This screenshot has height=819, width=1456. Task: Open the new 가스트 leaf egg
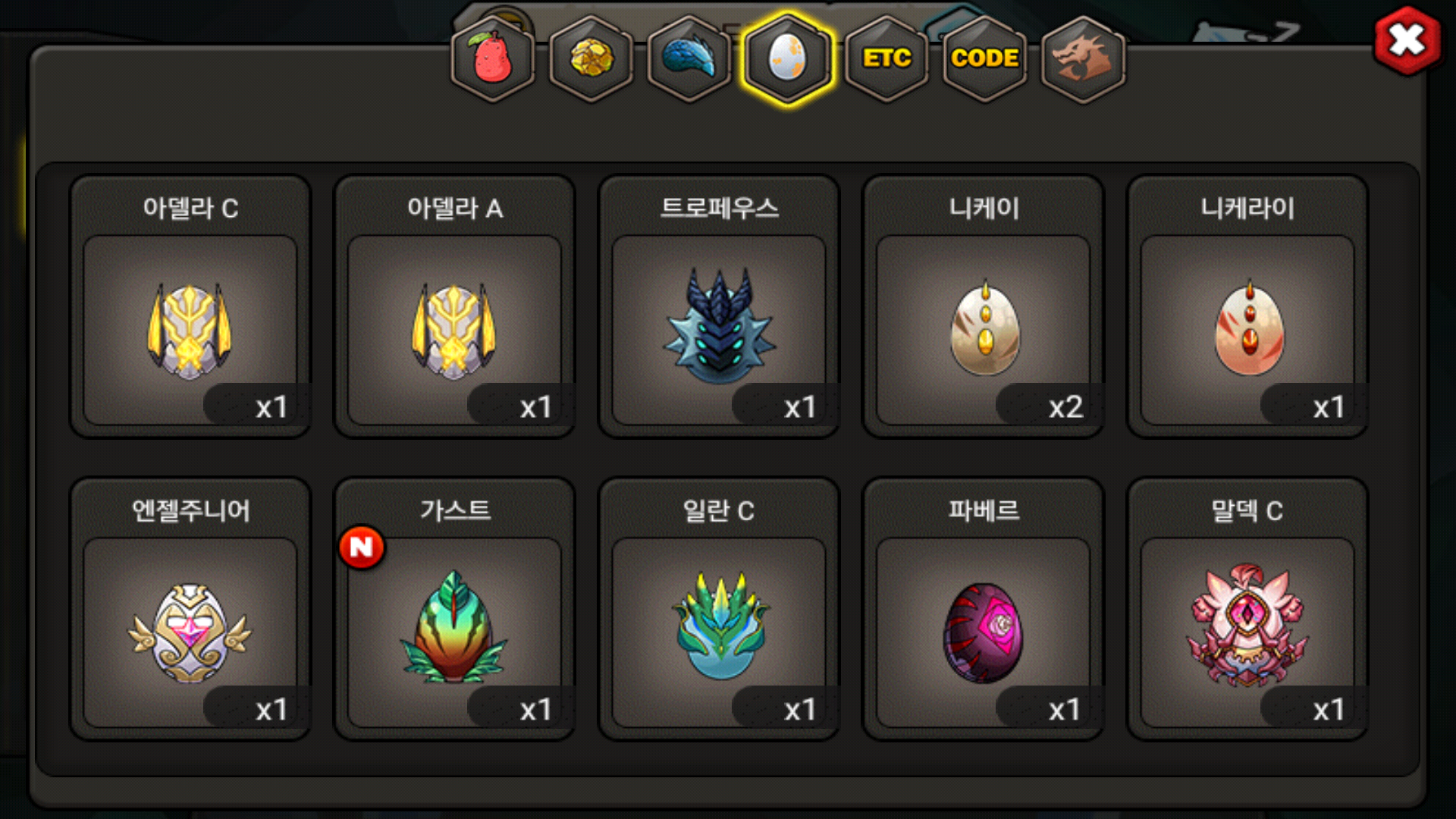coord(455,609)
